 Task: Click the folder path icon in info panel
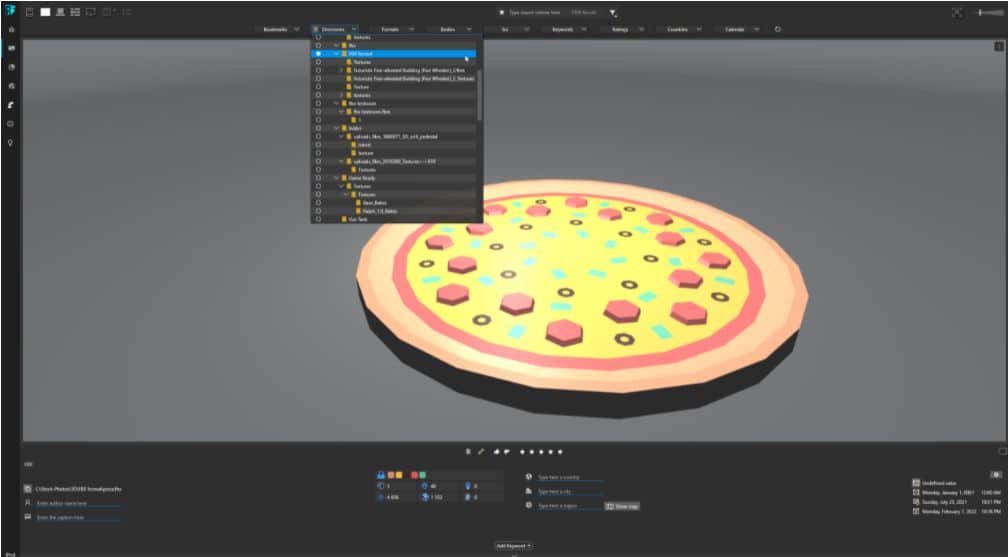point(28,489)
